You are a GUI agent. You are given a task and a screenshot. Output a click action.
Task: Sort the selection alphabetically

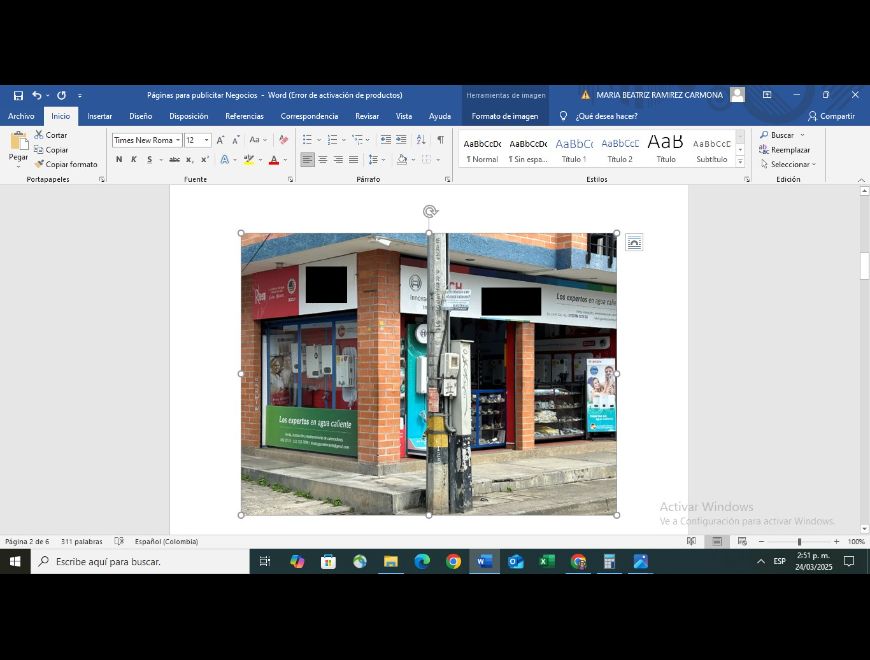(421, 140)
